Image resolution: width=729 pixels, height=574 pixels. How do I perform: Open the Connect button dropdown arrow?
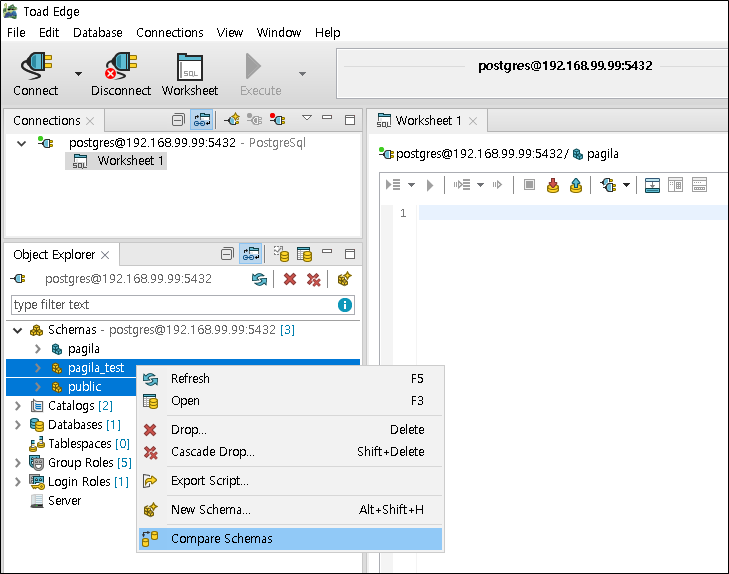79,74
